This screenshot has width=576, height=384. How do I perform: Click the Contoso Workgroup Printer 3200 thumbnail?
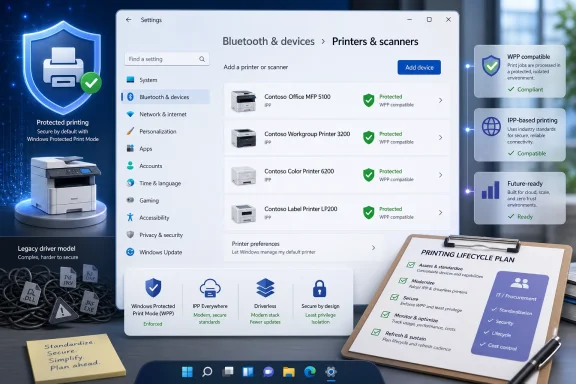click(x=243, y=138)
